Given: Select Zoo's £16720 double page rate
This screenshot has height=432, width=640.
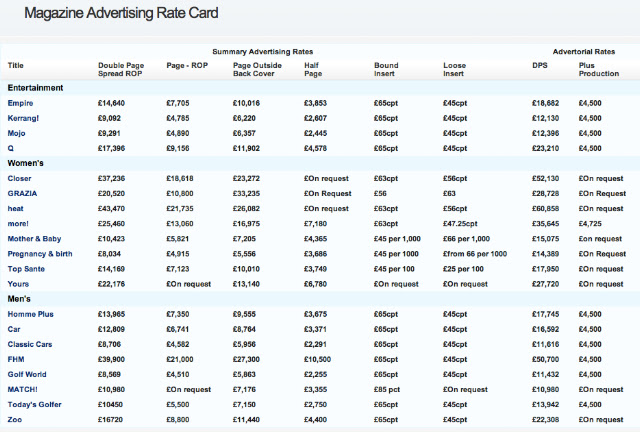Looking at the screenshot, I should (x=111, y=420).
